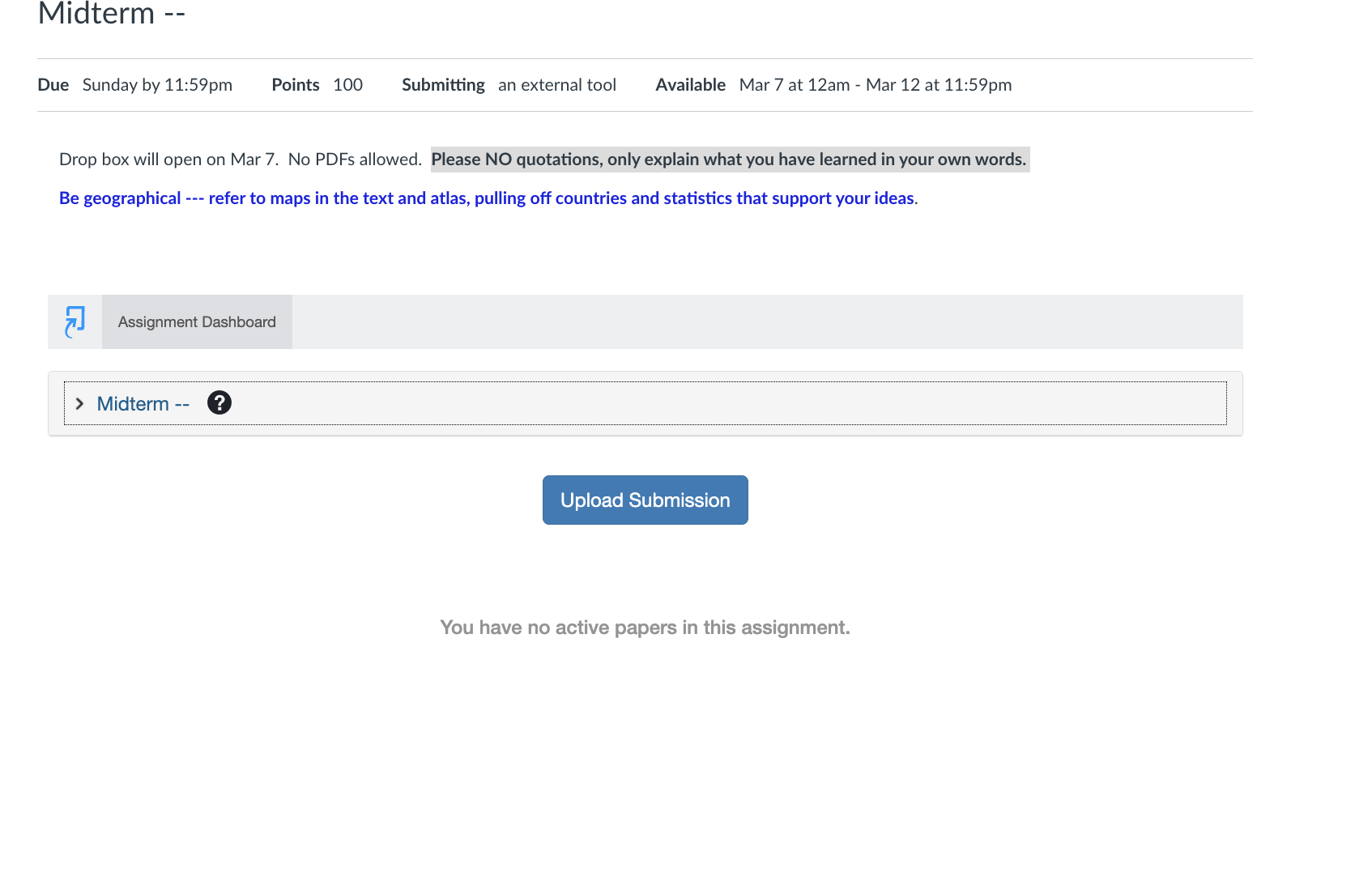Click the 'Available' label
Viewport: 1372px width, 881px height.
(x=691, y=85)
